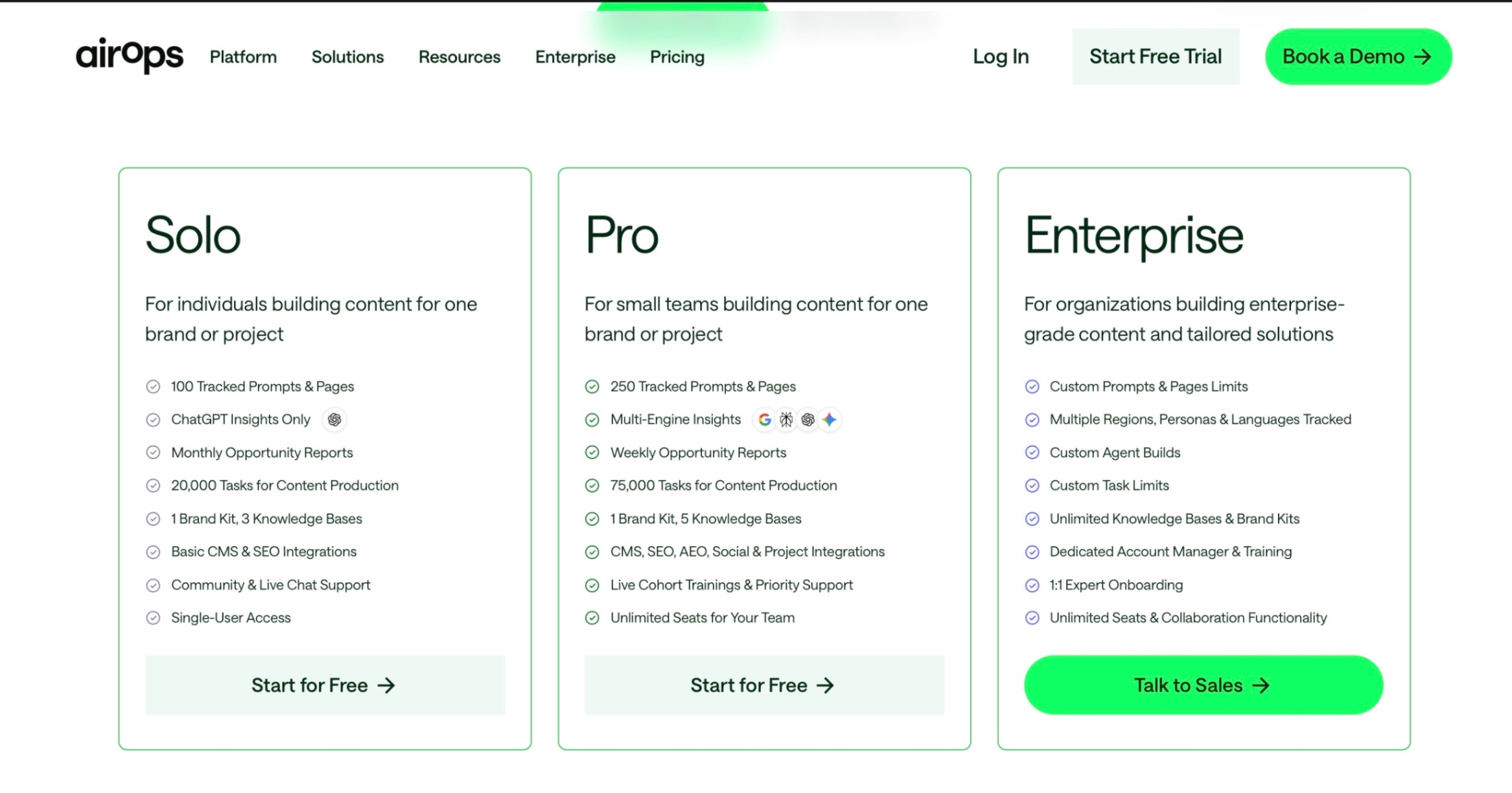The image size is (1512, 793).
Task: Click the check icon for Unlimited Seats for Your Team
Action: pos(592,618)
